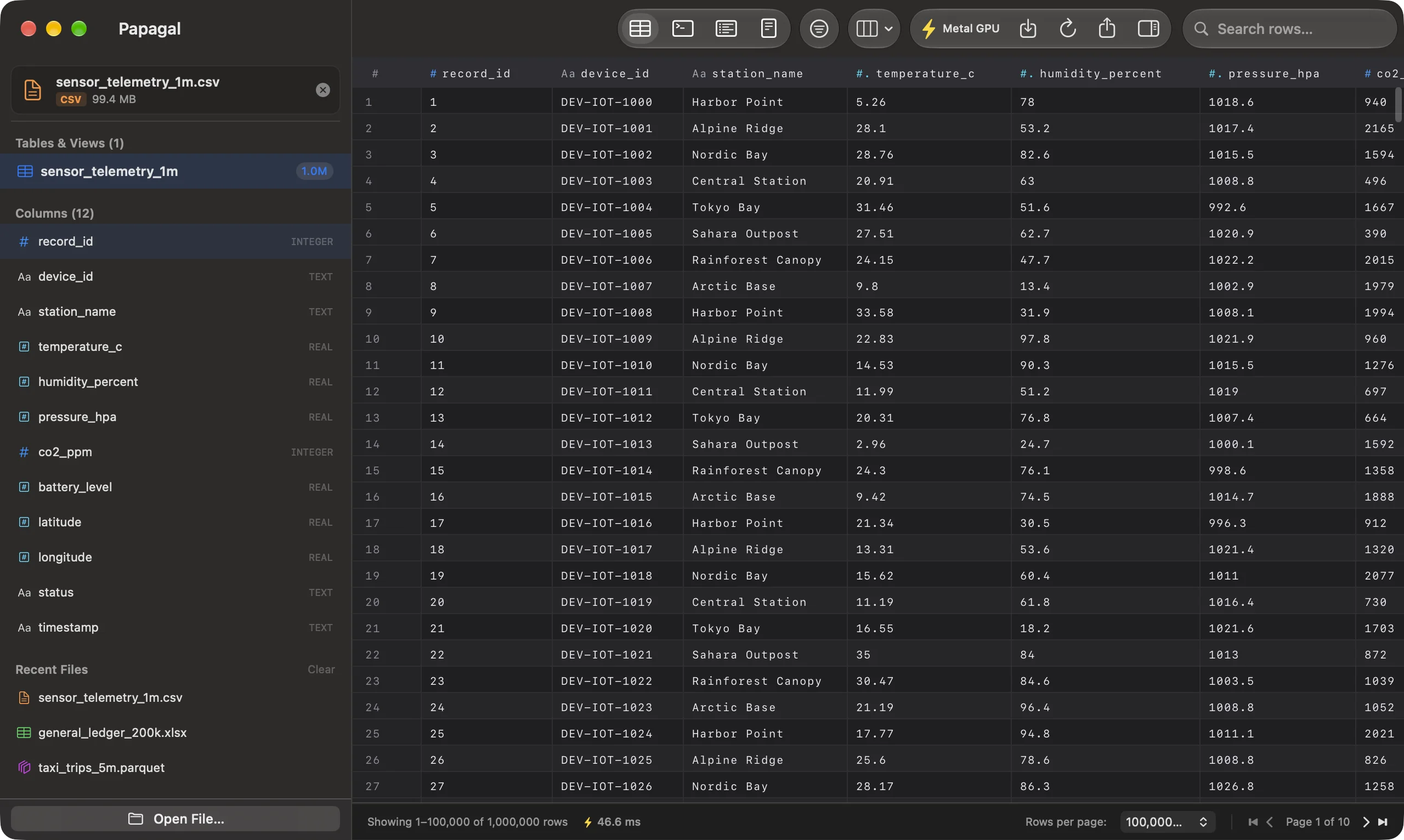This screenshot has height=840, width=1404.
Task: Click the vertical scrollbar thumb
Action: click(x=1398, y=105)
